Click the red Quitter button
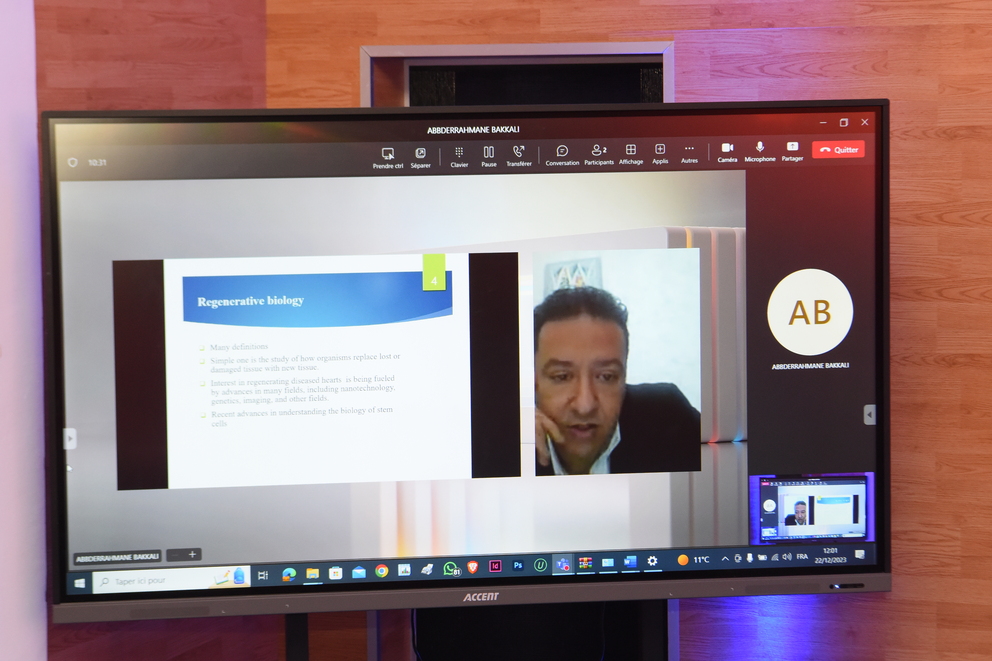The width and height of the screenshot is (992, 661). click(838, 149)
